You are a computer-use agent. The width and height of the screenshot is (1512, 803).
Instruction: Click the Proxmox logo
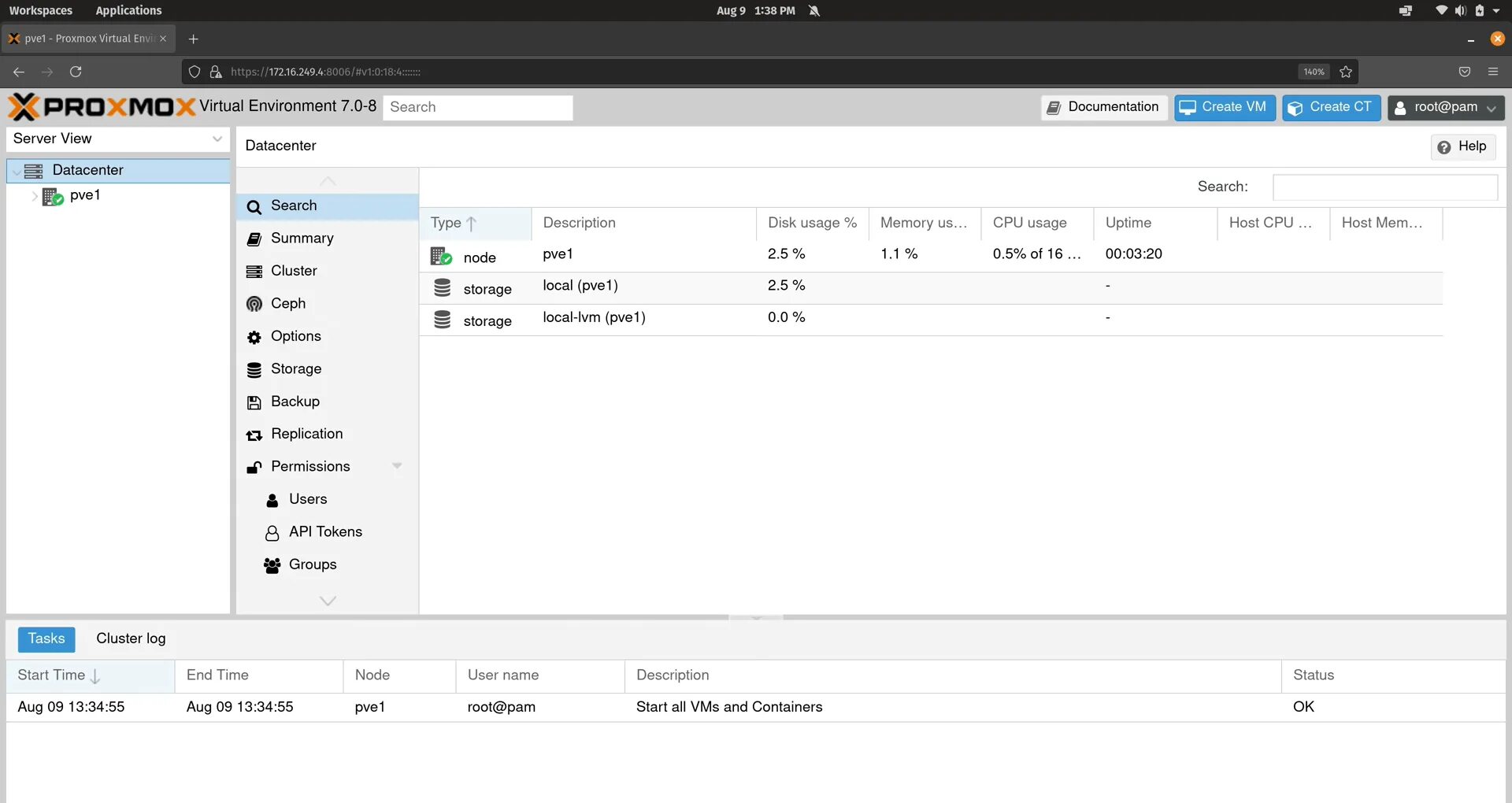tap(102, 106)
